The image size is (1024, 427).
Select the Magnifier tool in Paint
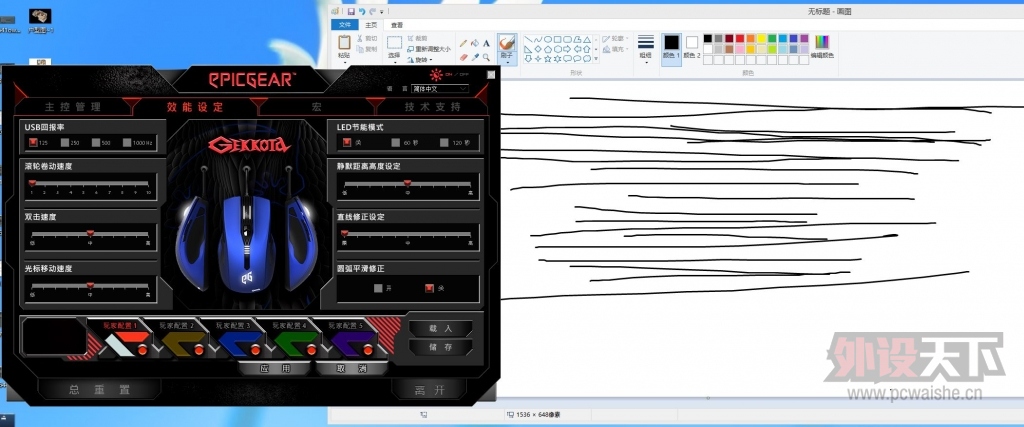[487, 57]
